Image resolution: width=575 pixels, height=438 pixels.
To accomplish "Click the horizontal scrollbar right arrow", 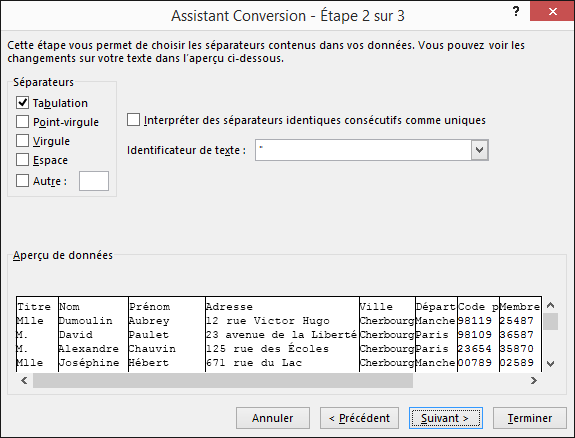I will click(x=534, y=380).
